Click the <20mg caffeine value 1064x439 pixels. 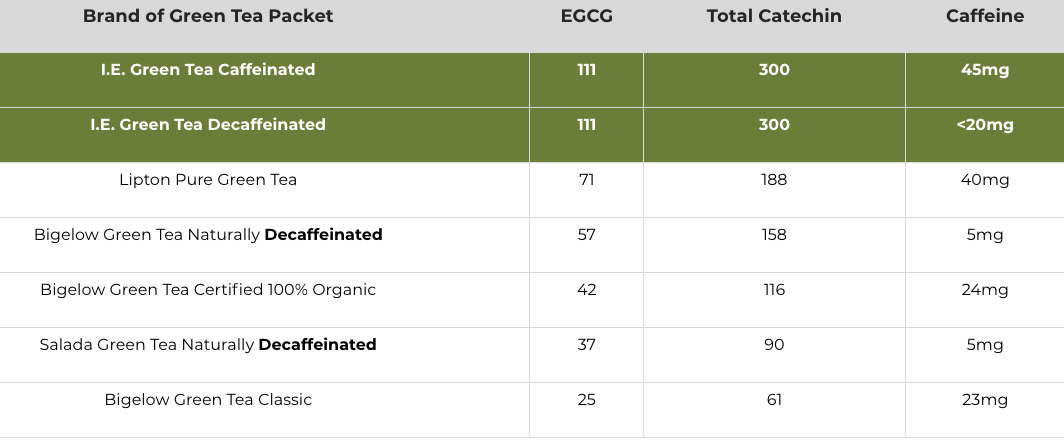point(985,125)
